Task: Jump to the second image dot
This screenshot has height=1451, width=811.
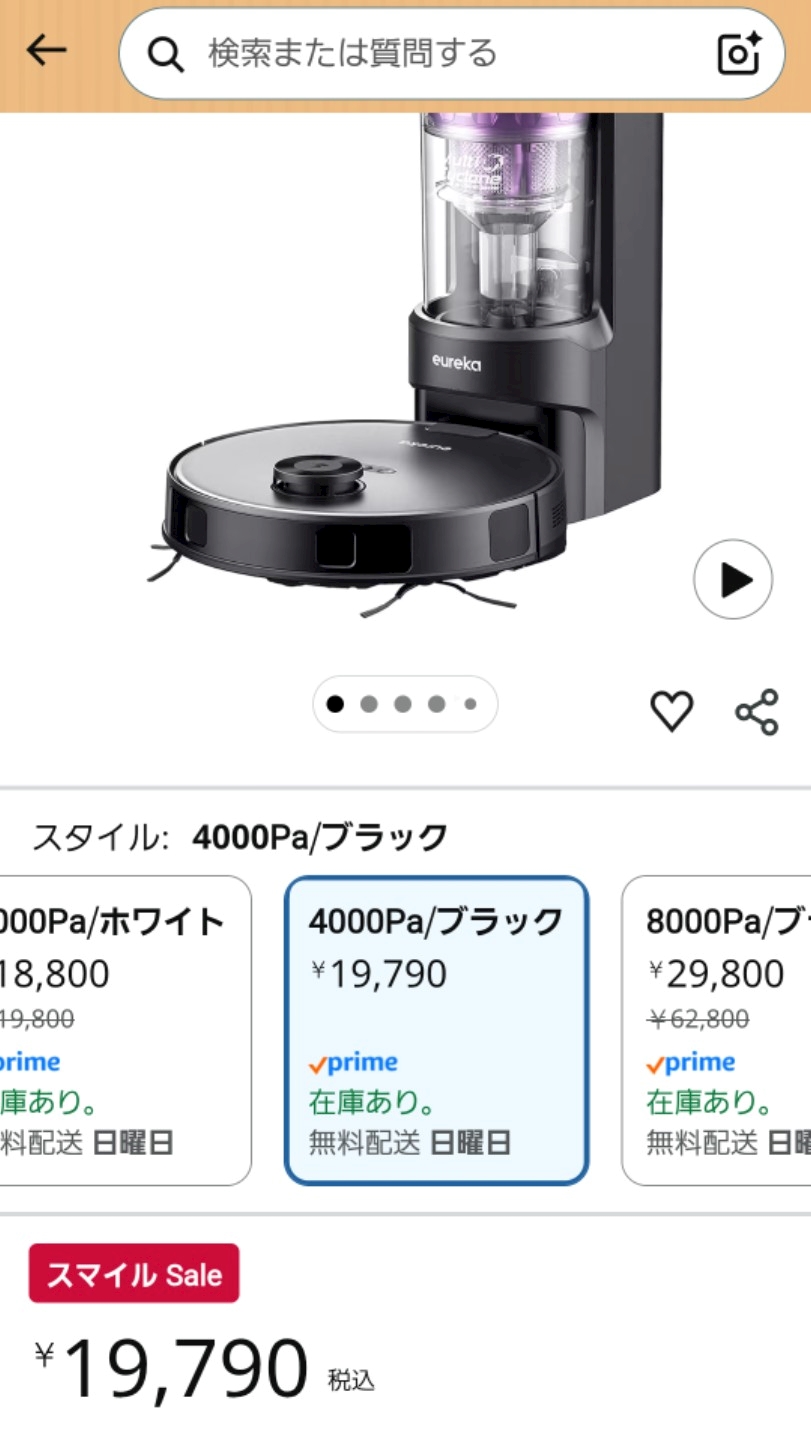Action: coord(369,704)
